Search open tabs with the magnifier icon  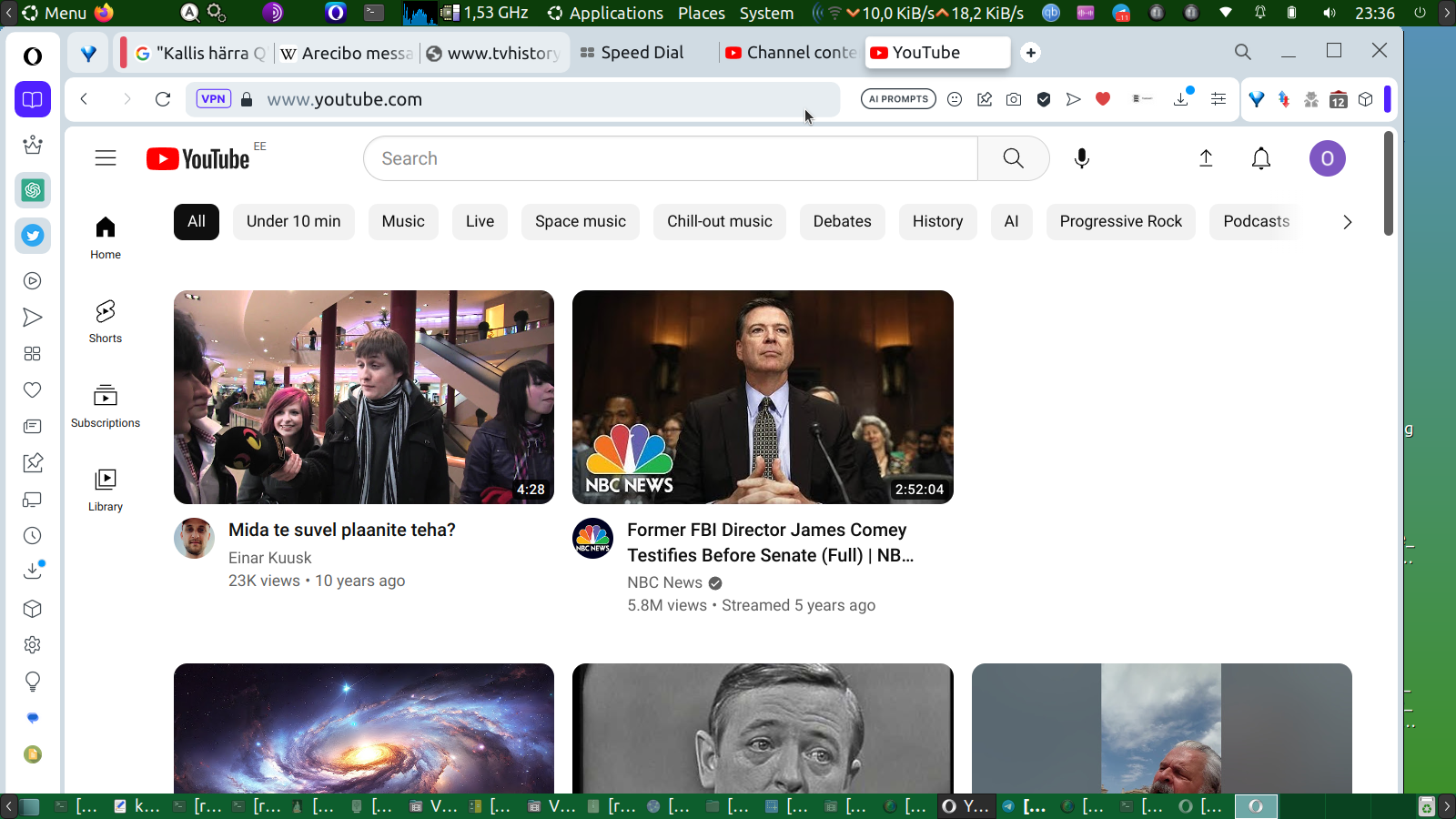click(x=1243, y=52)
